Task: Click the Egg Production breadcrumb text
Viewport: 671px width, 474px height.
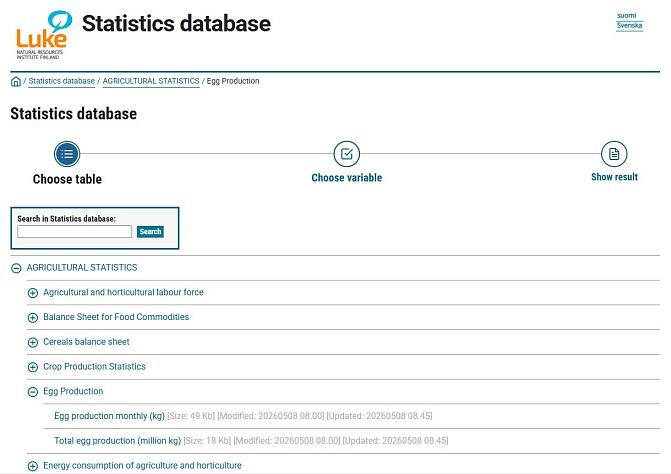Action: [233, 81]
